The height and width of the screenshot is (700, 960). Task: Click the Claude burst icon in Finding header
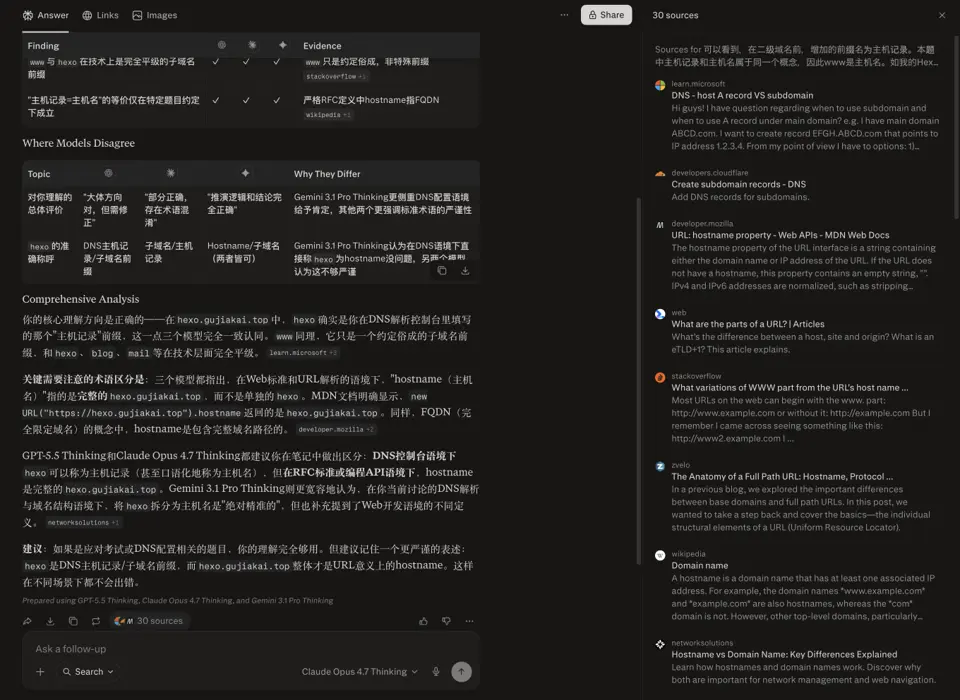tap(252, 45)
